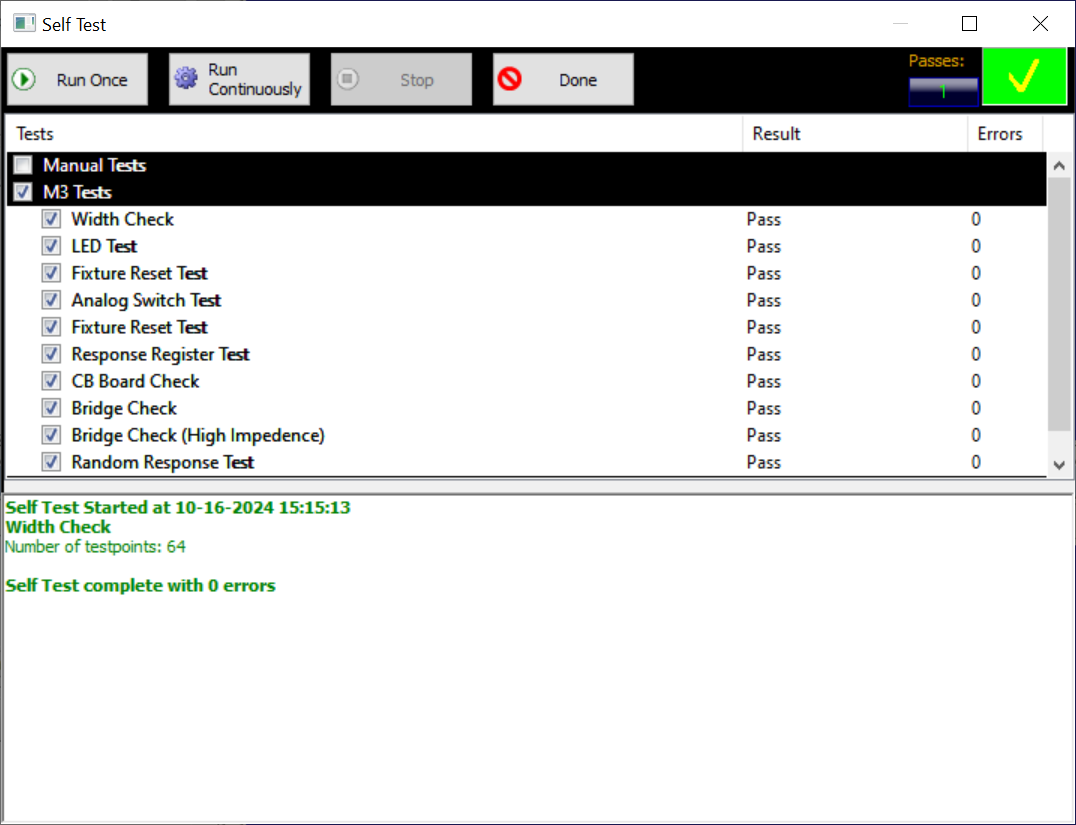Click the error count for Random Response Test
1076x825 pixels.
tap(976, 462)
